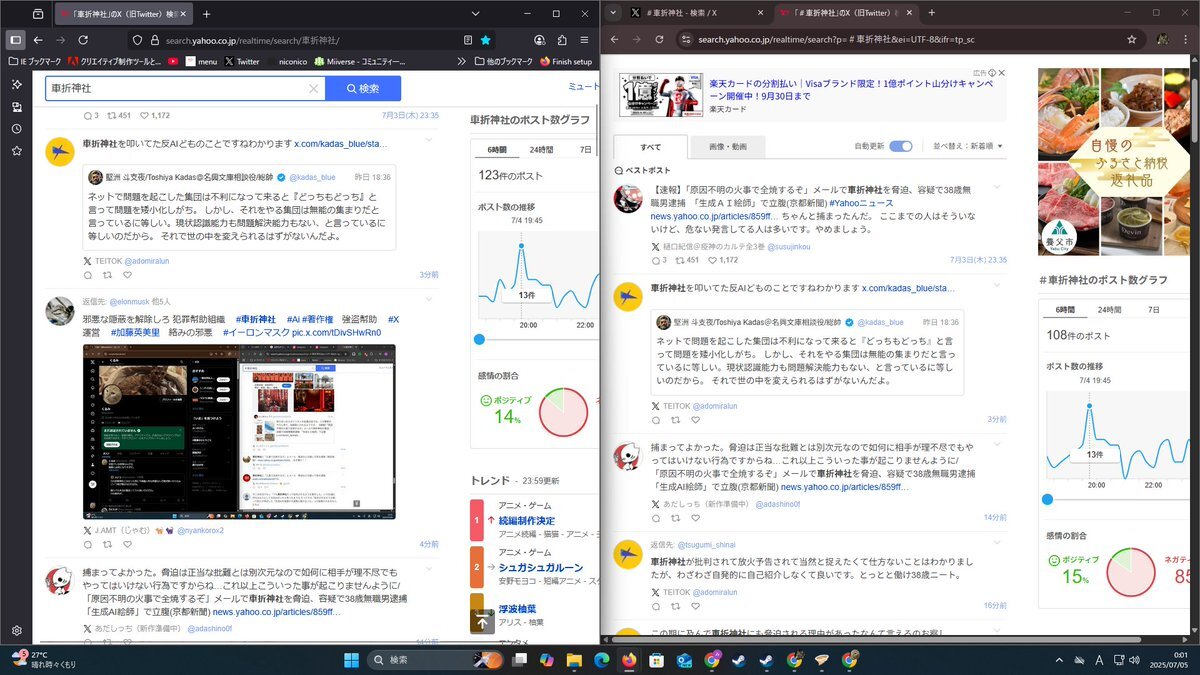Open Chrome site info icon in address bar
The width and height of the screenshot is (1200, 675).
click(684, 39)
